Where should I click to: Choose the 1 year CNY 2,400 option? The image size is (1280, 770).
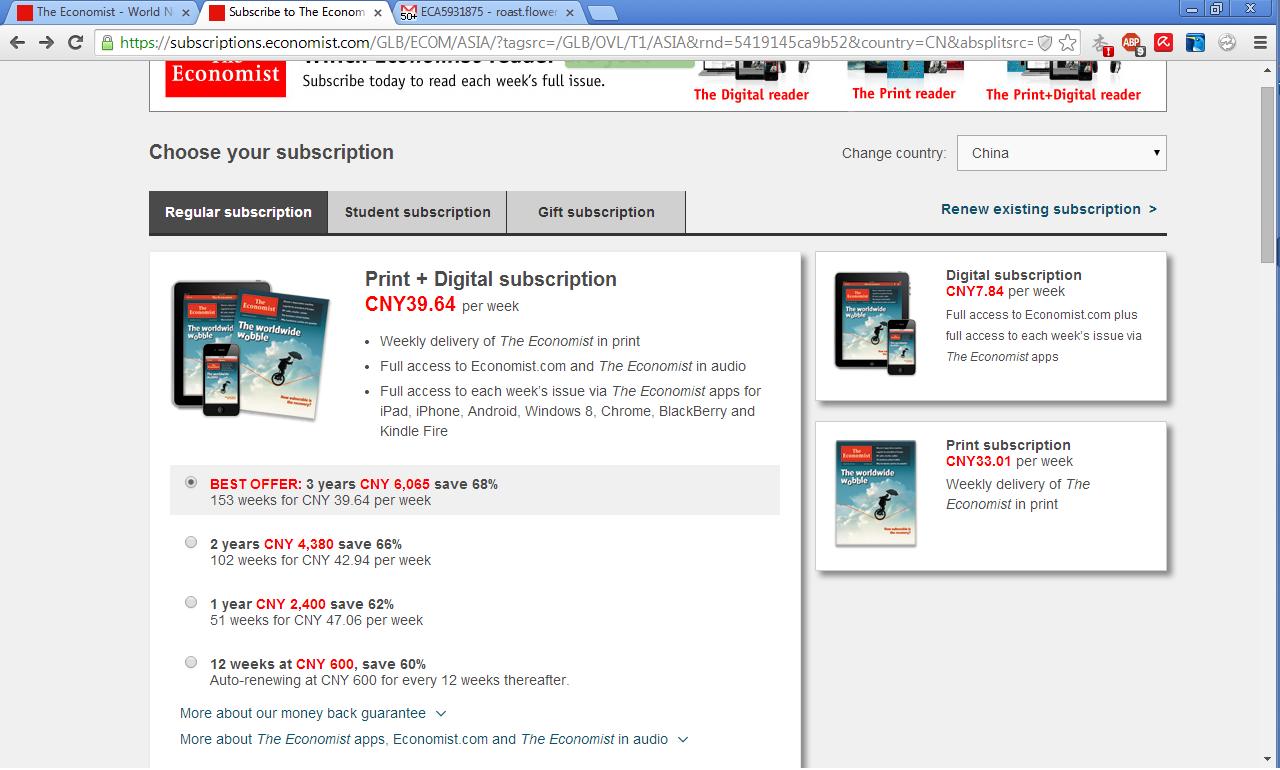click(x=191, y=602)
